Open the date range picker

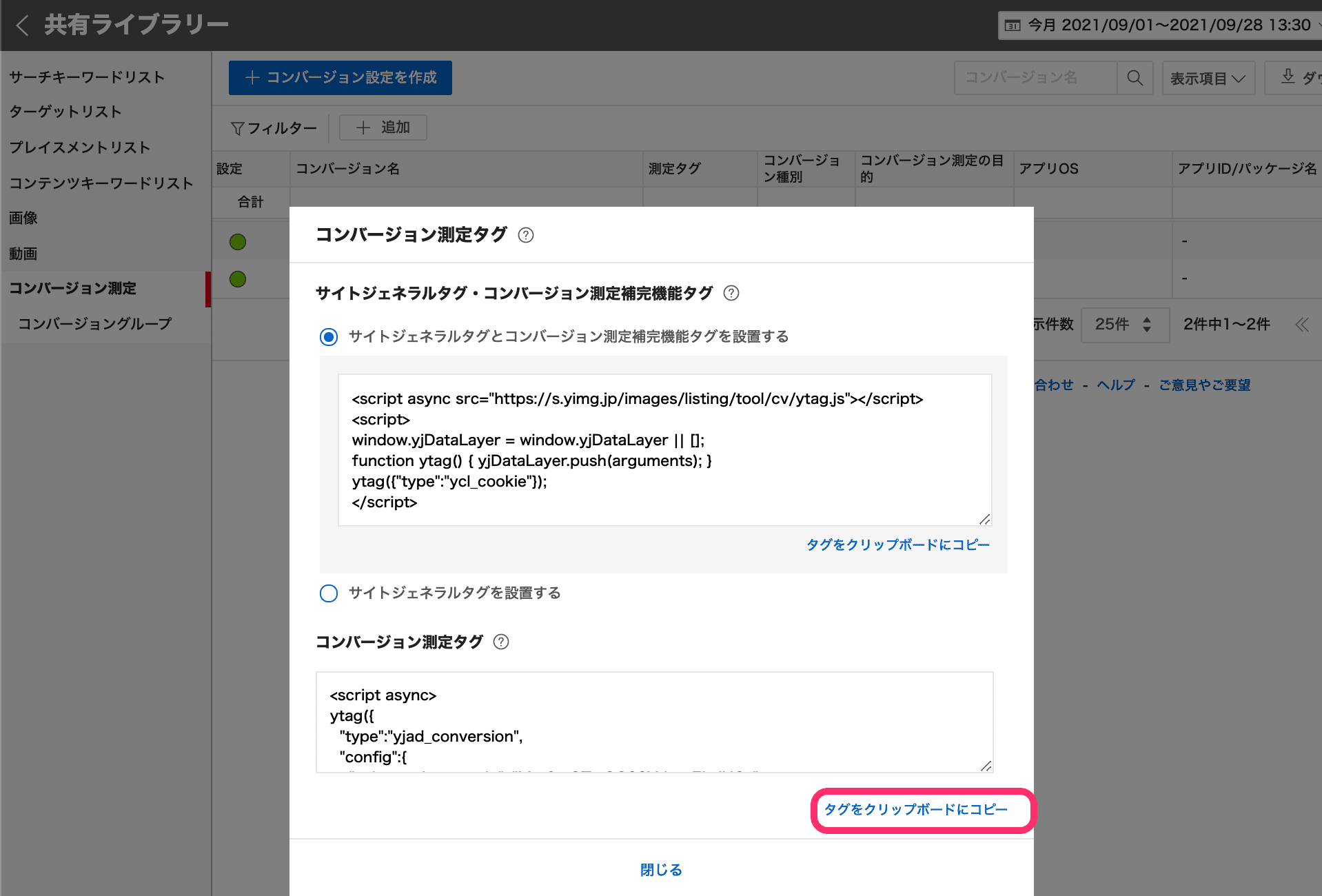1160,26
